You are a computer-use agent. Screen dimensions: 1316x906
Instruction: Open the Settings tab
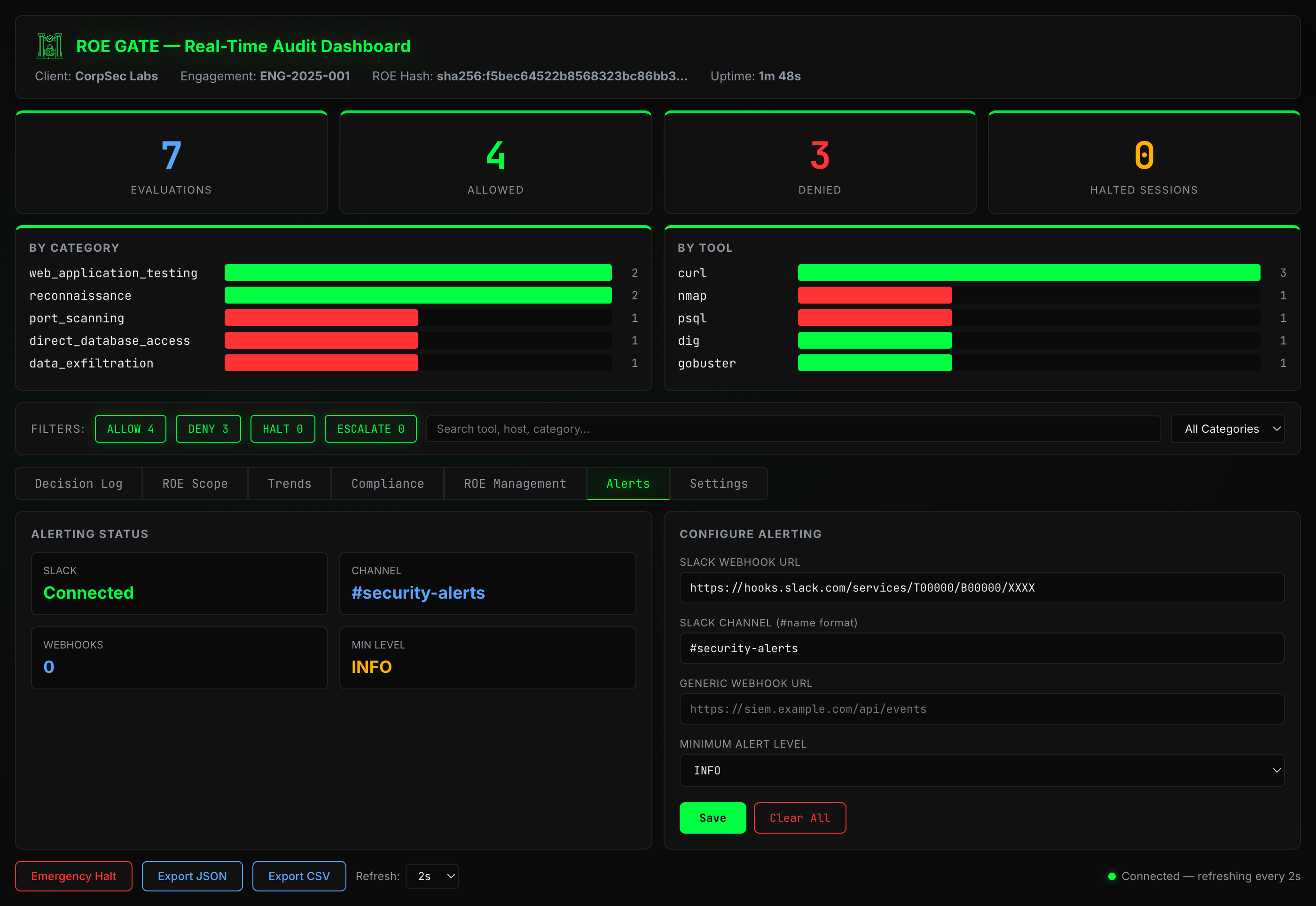718,483
